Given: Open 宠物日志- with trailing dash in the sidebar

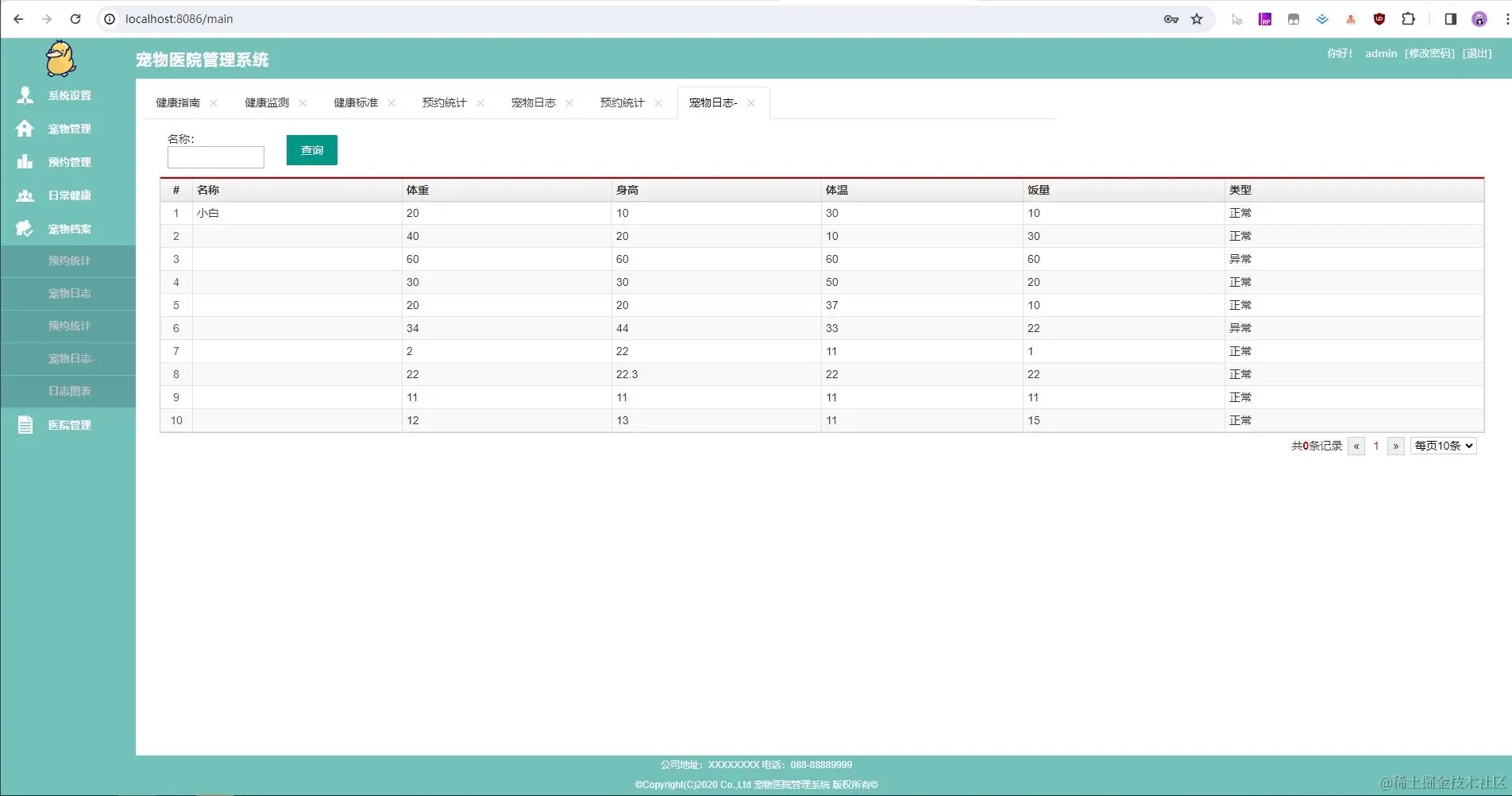Looking at the screenshot, I should tap(71, 358).
